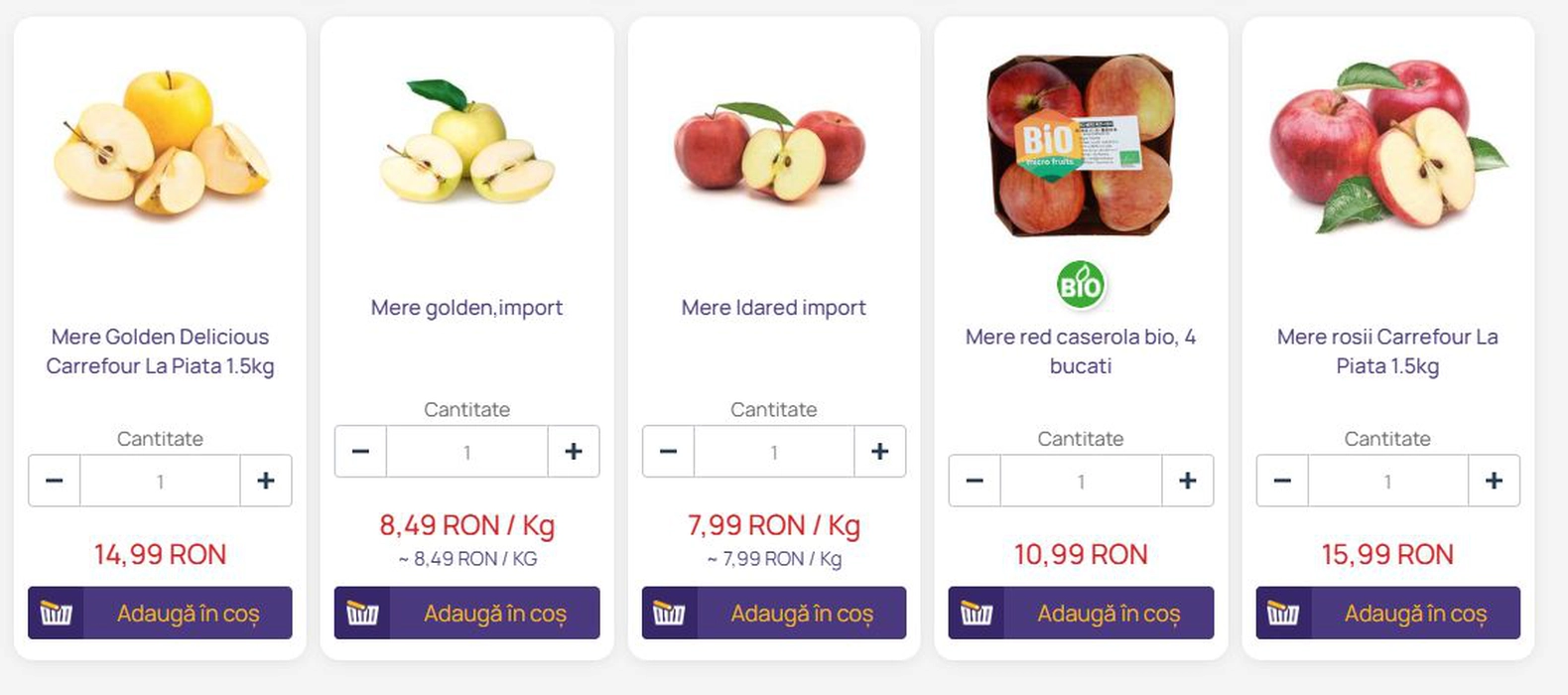
Task: Open Mere Idared apple product photo
Action: coord(770,151)
